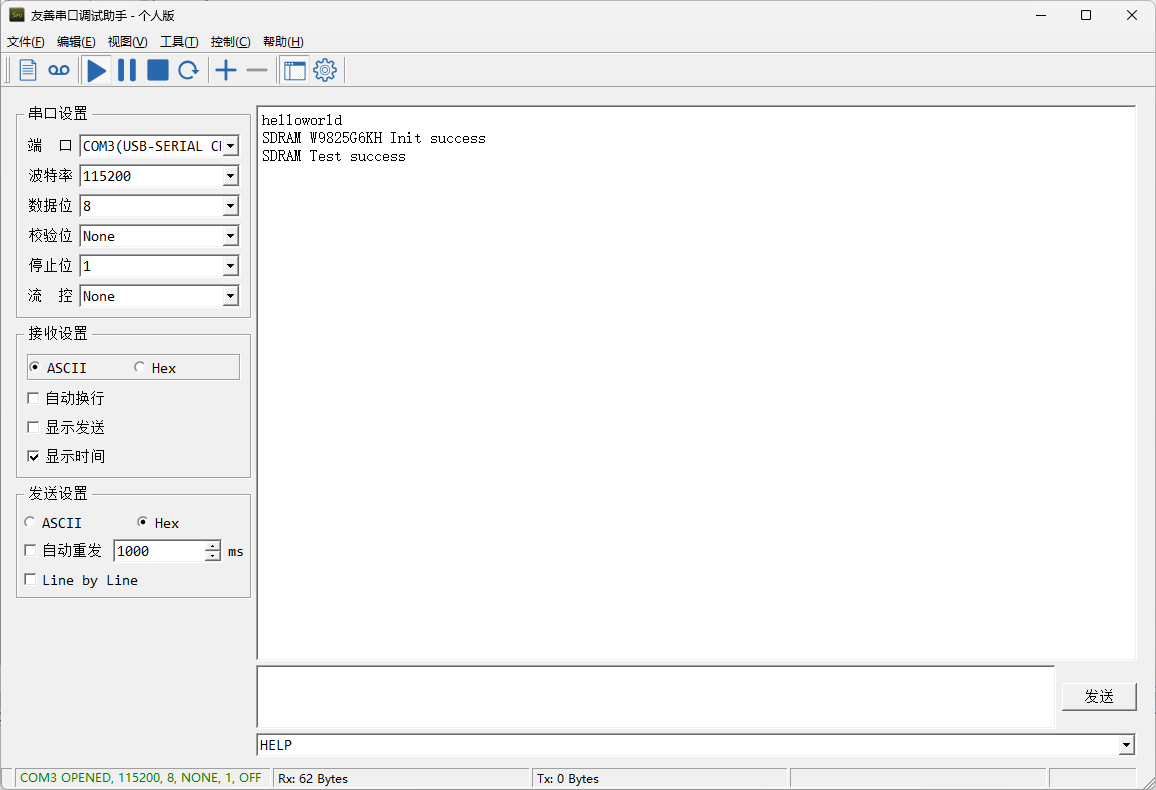This screenshot has width=1156, height=790.
Task: Stop the serial port with square icon
Action: click(158, 70)
